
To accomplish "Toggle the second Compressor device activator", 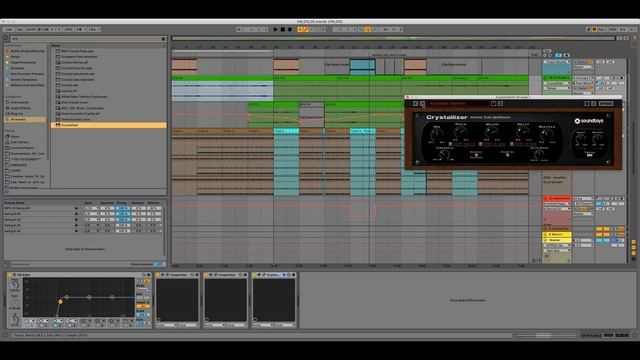I will click(x=207, y=275).
